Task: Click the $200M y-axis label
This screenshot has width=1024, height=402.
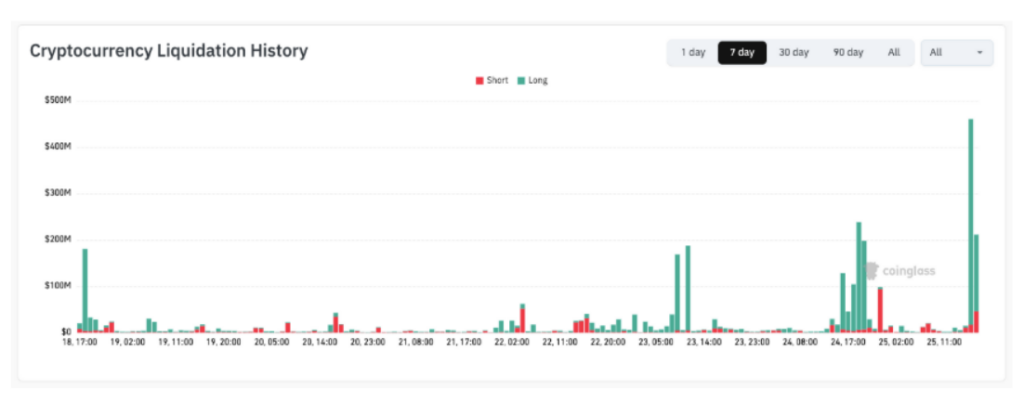Action: pyautogui.click(x=58, y=240)
